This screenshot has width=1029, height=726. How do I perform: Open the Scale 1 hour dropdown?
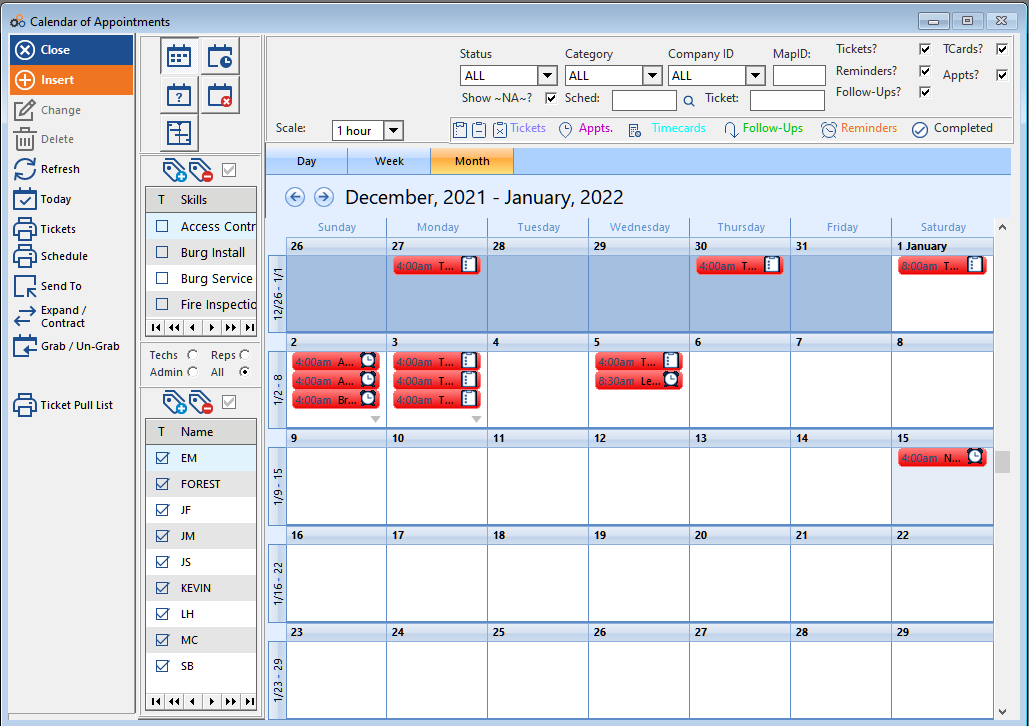(x=393, y=131)
